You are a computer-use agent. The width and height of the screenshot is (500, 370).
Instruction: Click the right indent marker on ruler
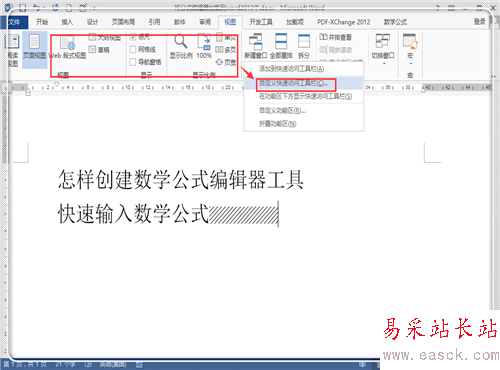[423, 90]
